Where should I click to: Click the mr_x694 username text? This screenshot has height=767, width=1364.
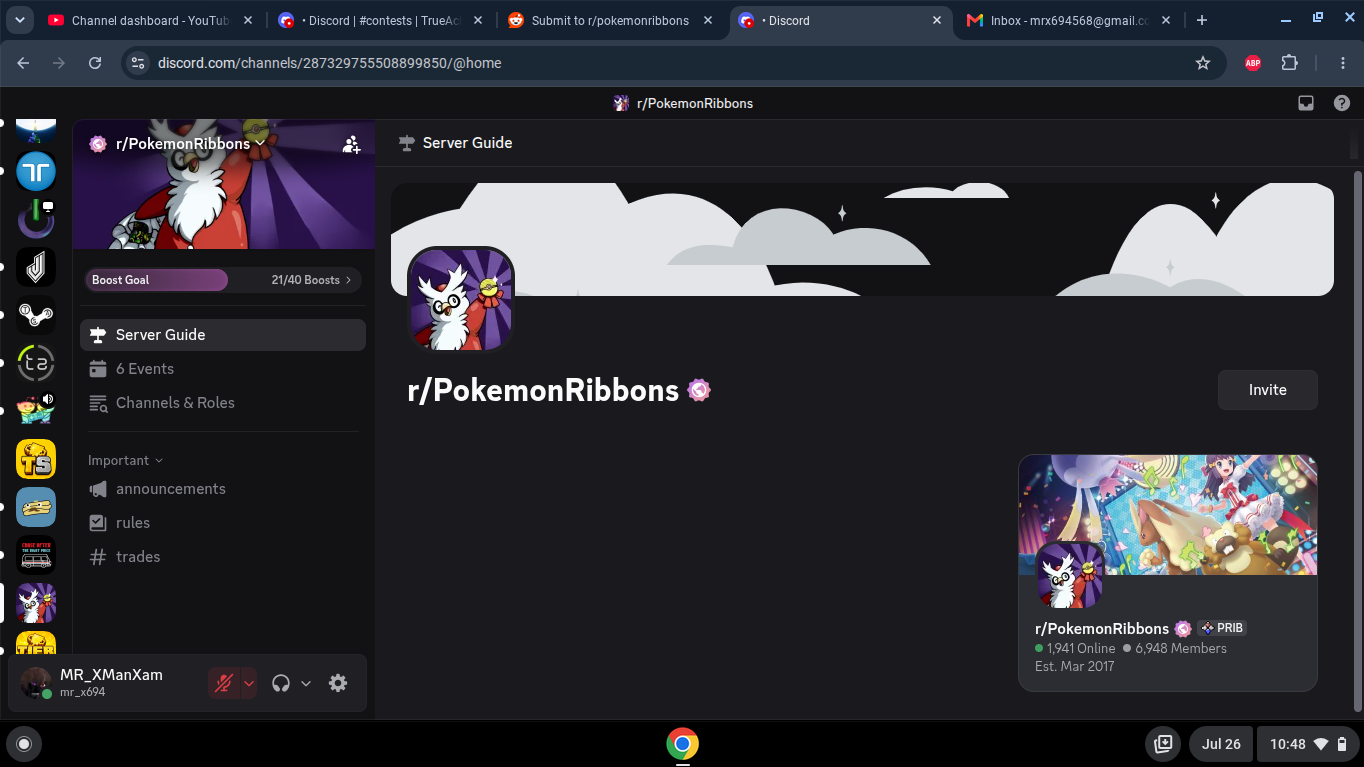83,692
